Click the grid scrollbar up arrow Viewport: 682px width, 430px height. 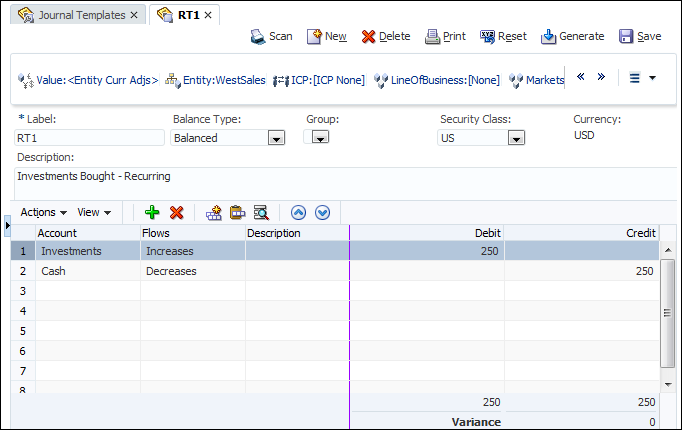point(668,250)
